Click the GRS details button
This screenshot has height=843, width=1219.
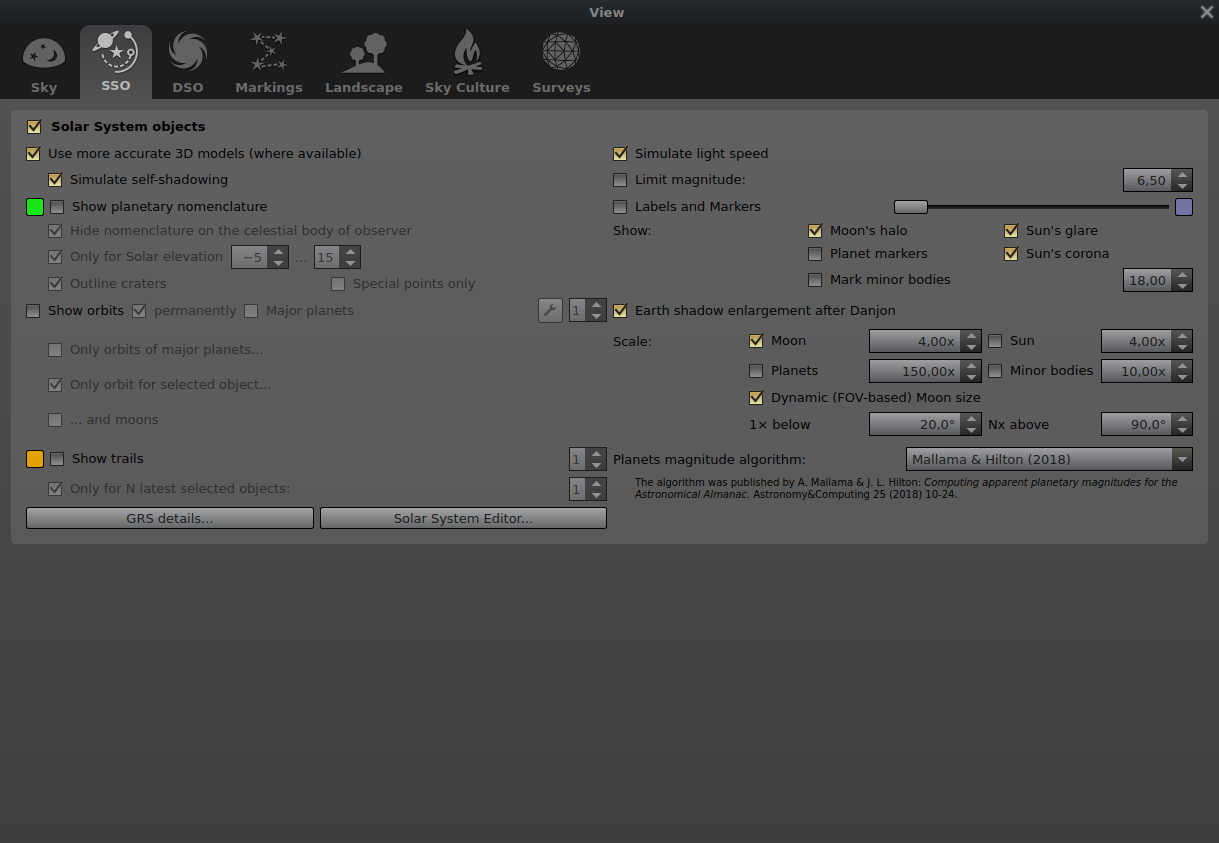pyautogui.click(x=169, y=519)
